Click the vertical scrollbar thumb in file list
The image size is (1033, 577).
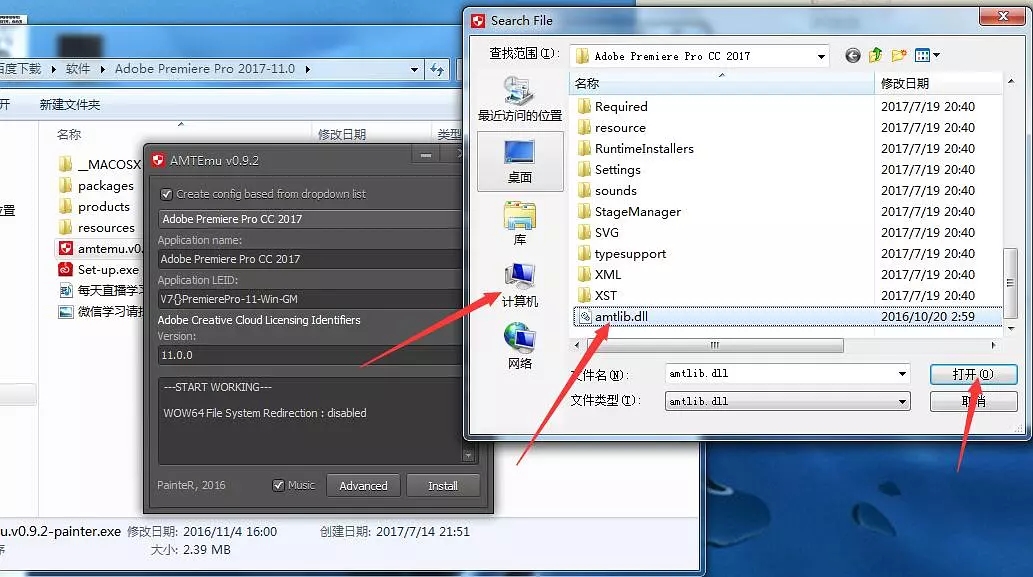(1010, 283)
